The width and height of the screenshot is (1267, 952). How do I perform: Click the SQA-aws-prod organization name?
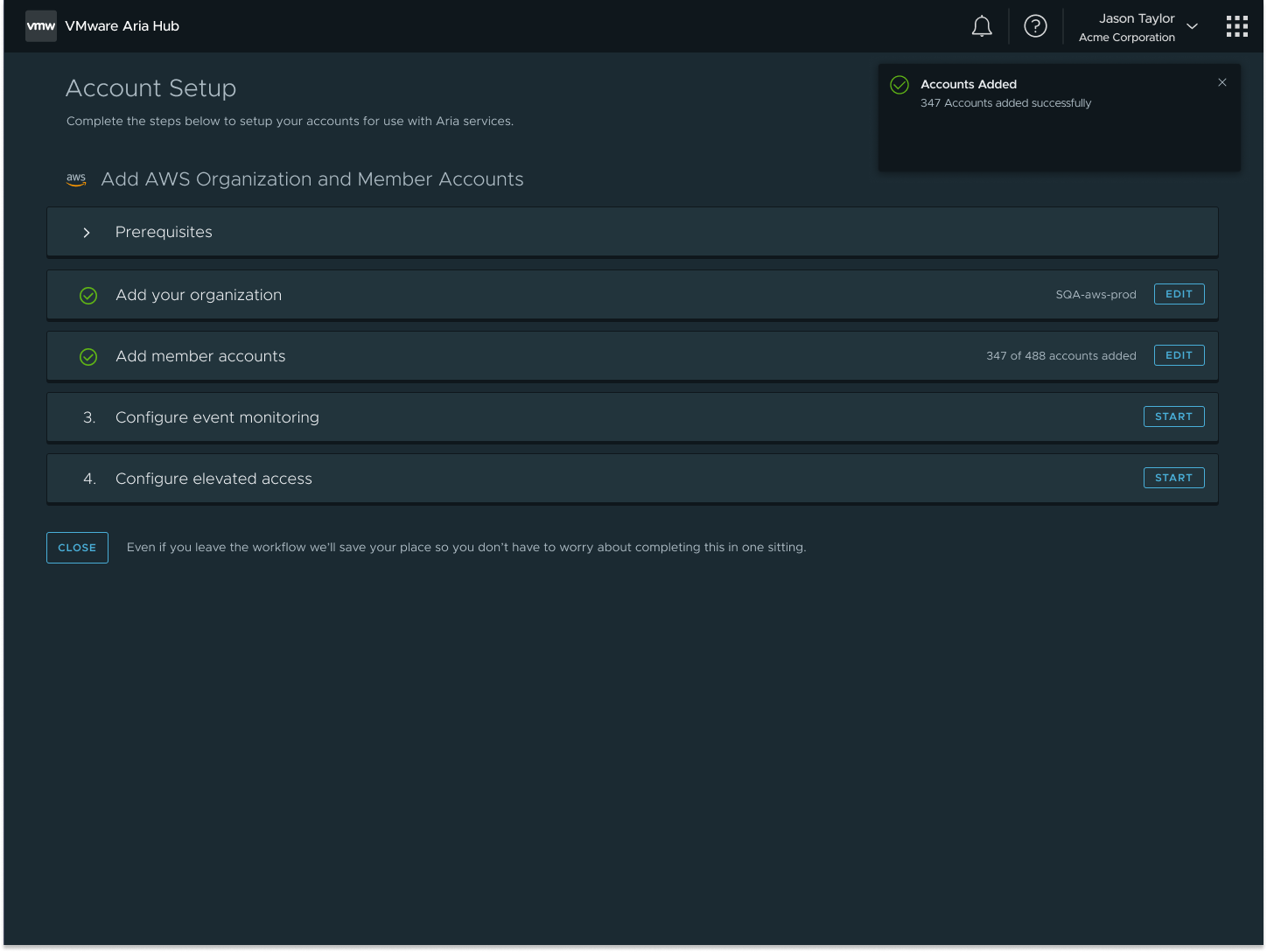pos(1095,295)
